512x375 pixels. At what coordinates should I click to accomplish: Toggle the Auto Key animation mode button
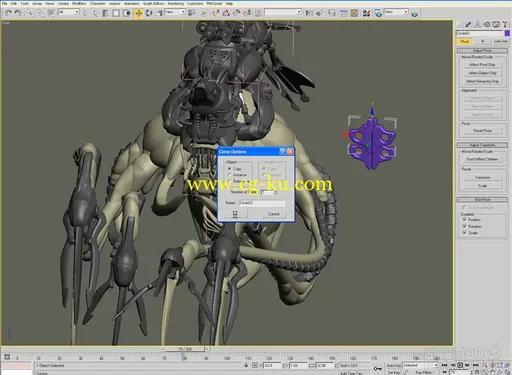[x=393, y=366]
